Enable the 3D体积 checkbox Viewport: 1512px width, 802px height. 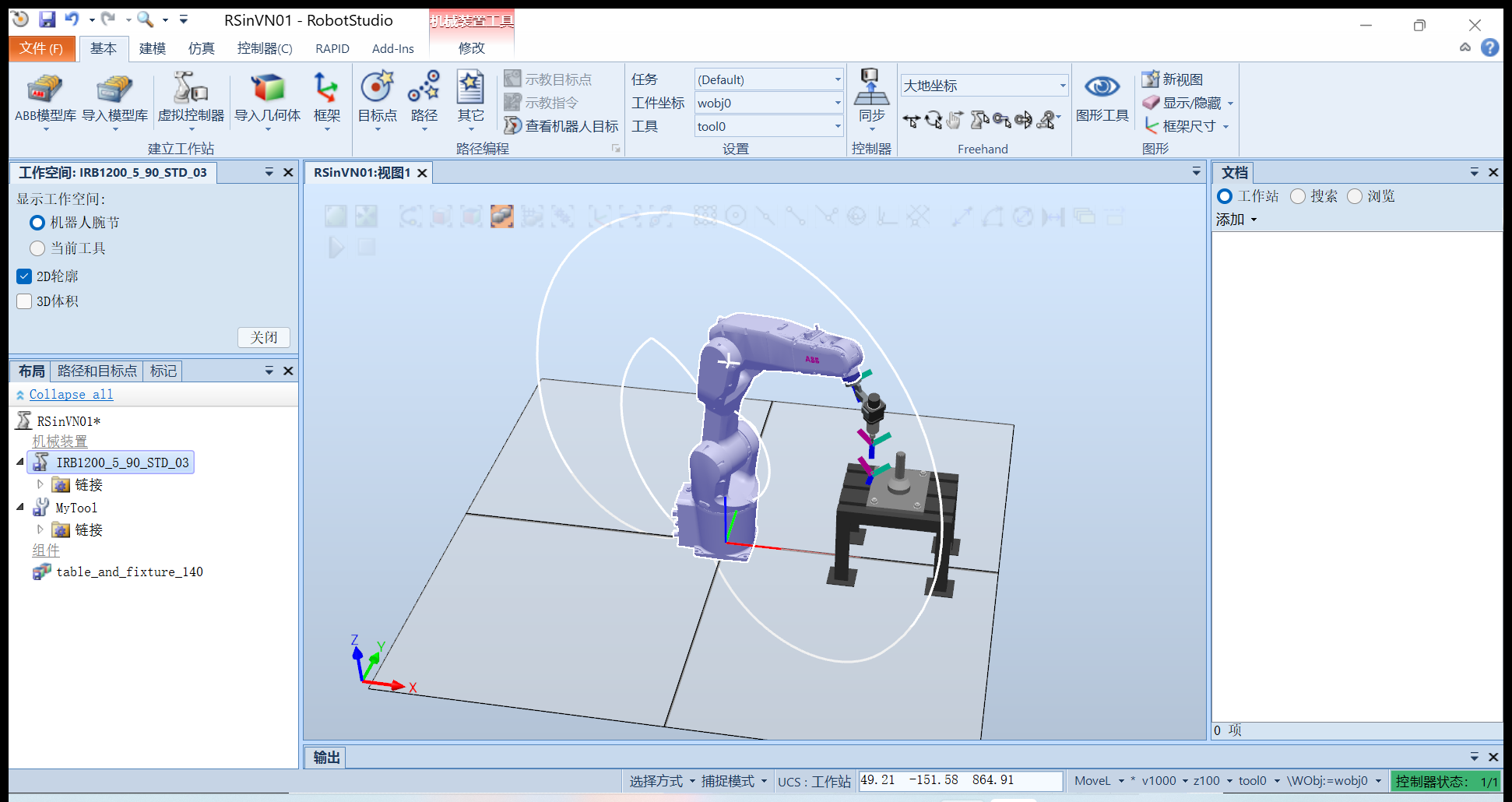click(x=24, y=301)
